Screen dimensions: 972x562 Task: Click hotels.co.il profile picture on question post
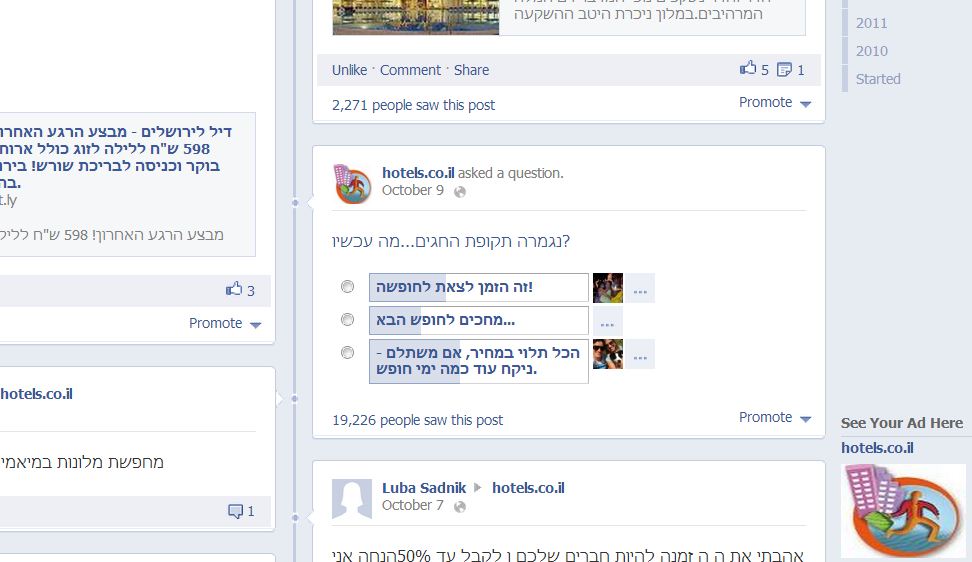tap(352, 183)
